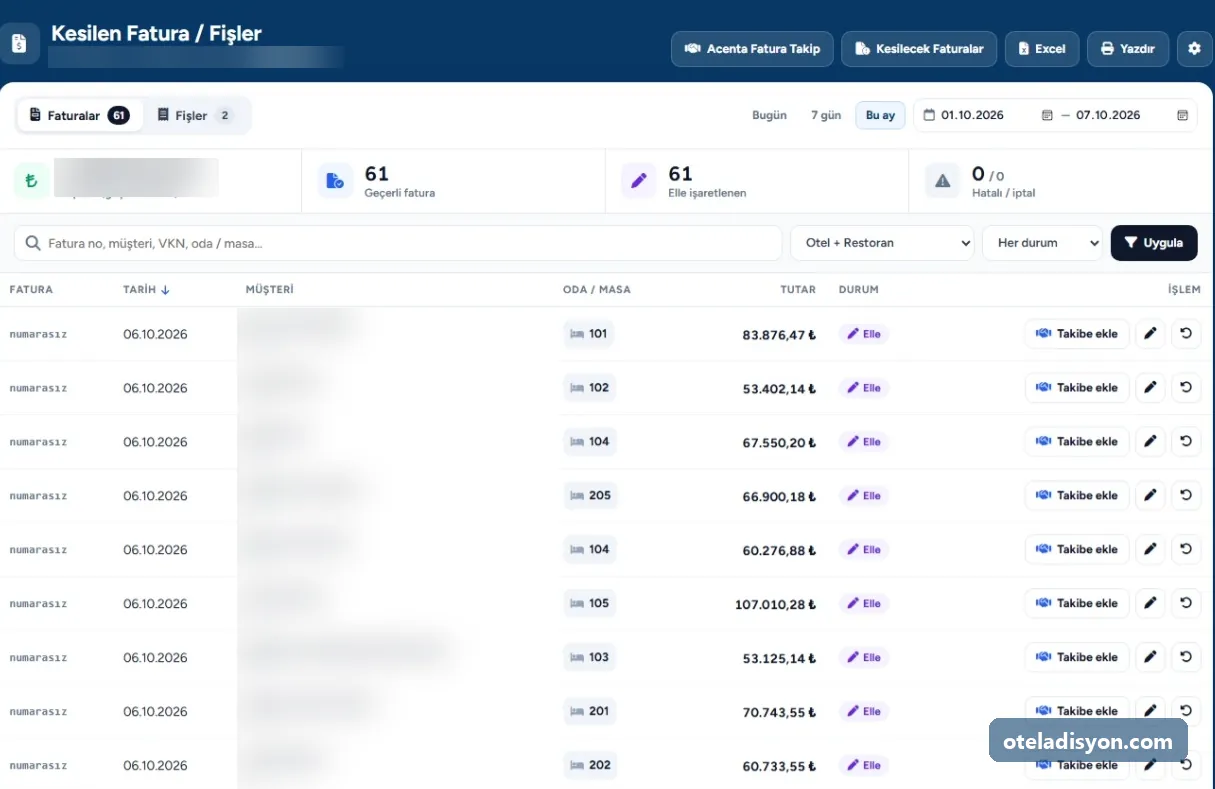This screenshot has height=789, width=1215.
Task: Open the settings gear in the header
Action: [x=1194, y=48]
